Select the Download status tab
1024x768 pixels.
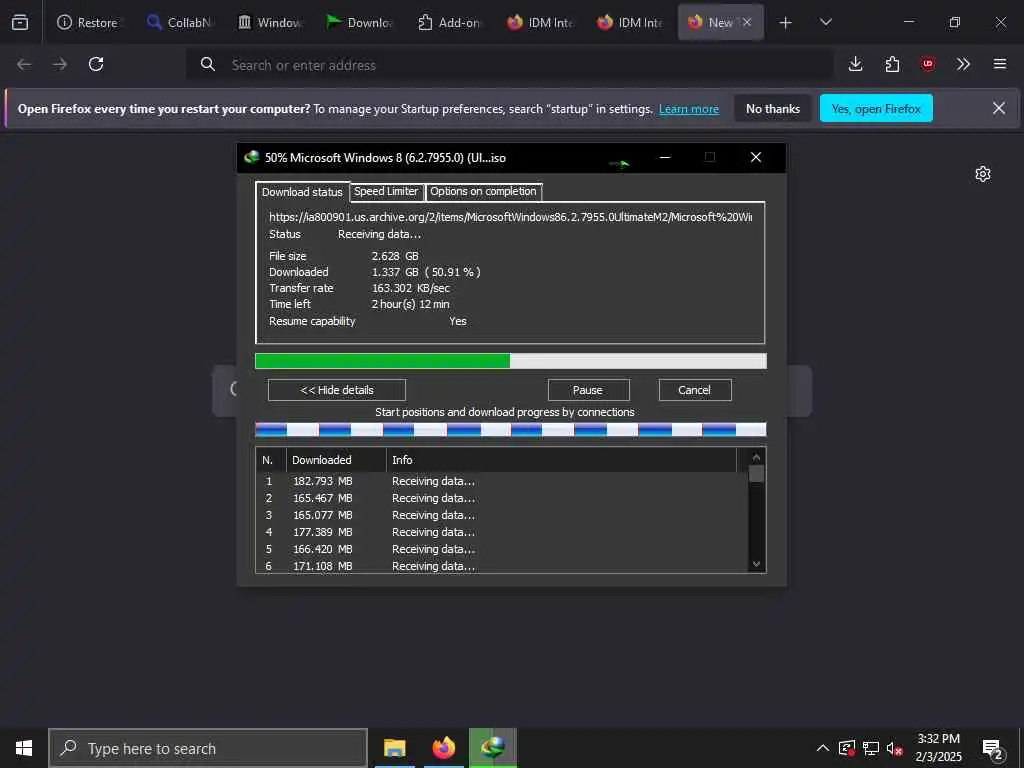pyautogui.click(x=302, y=191)
